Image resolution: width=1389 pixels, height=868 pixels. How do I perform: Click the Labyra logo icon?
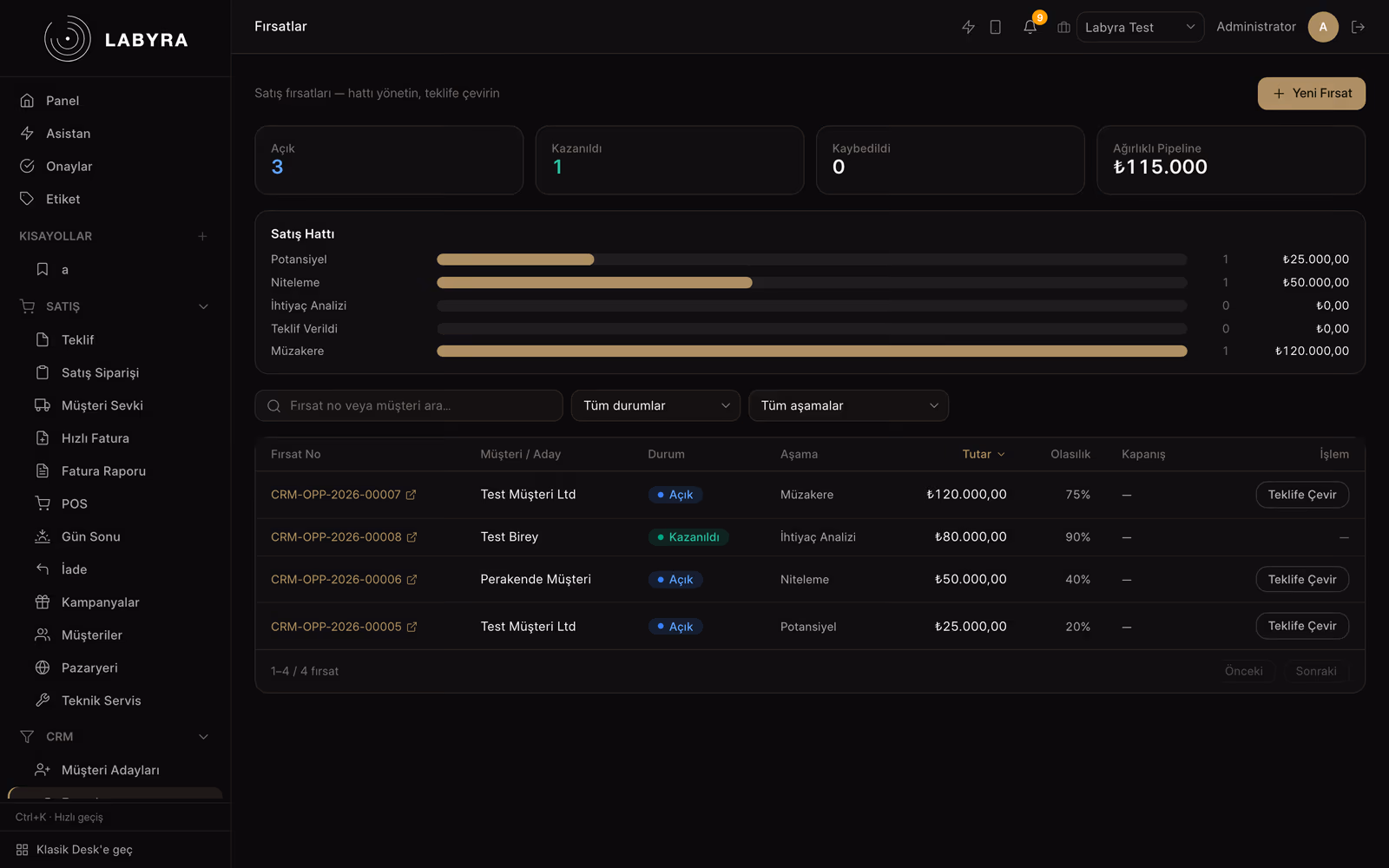pyautogui.click(x=68, y=39)
